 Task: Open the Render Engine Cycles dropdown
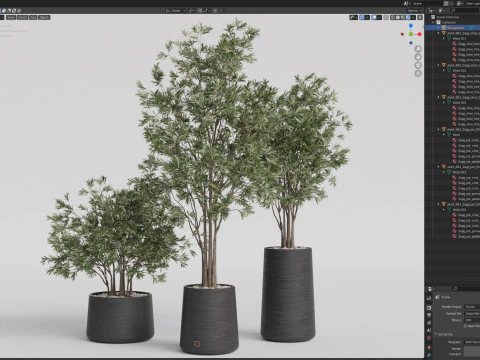pos(472,307)
